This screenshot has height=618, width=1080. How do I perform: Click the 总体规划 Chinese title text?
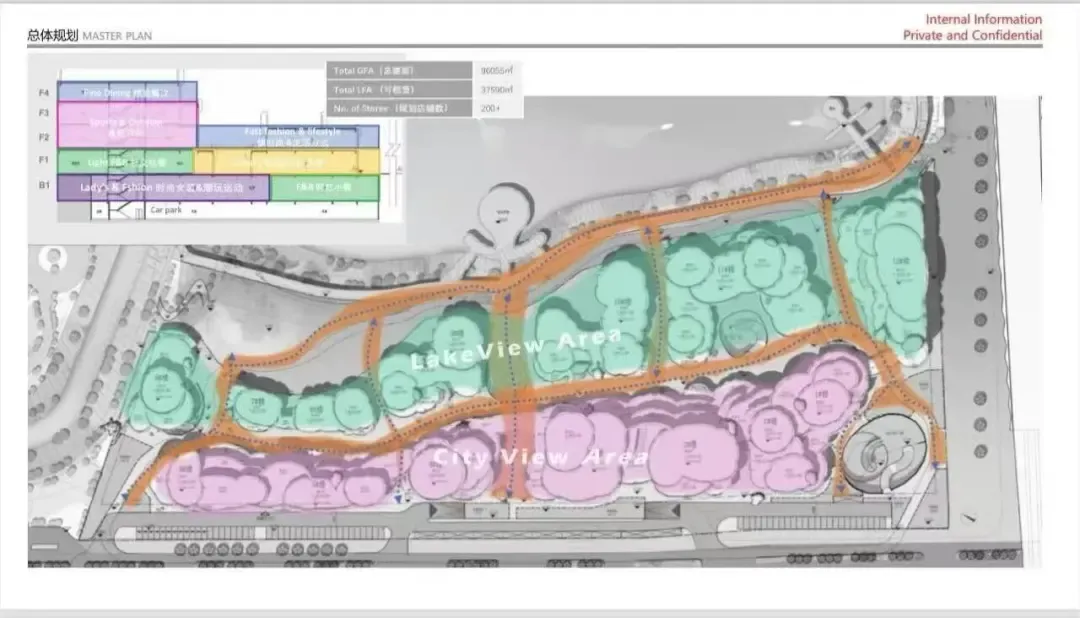(x=53, y=35)
